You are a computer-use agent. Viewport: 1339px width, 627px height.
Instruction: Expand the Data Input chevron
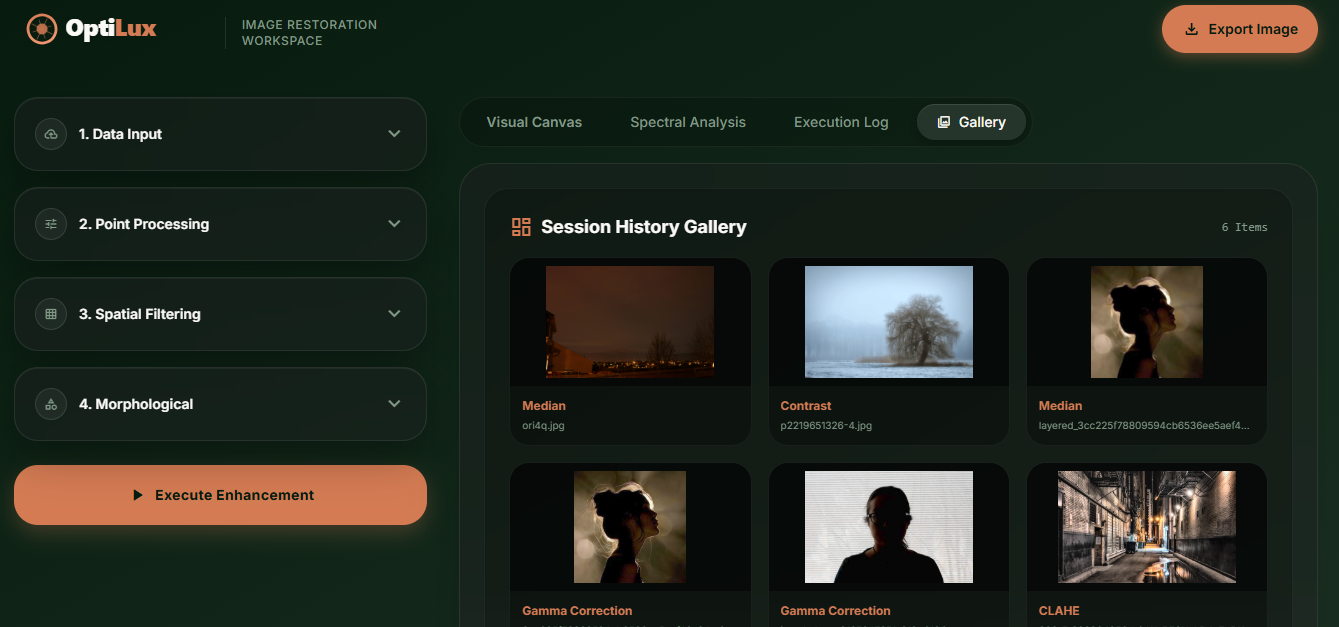(394, 134)
